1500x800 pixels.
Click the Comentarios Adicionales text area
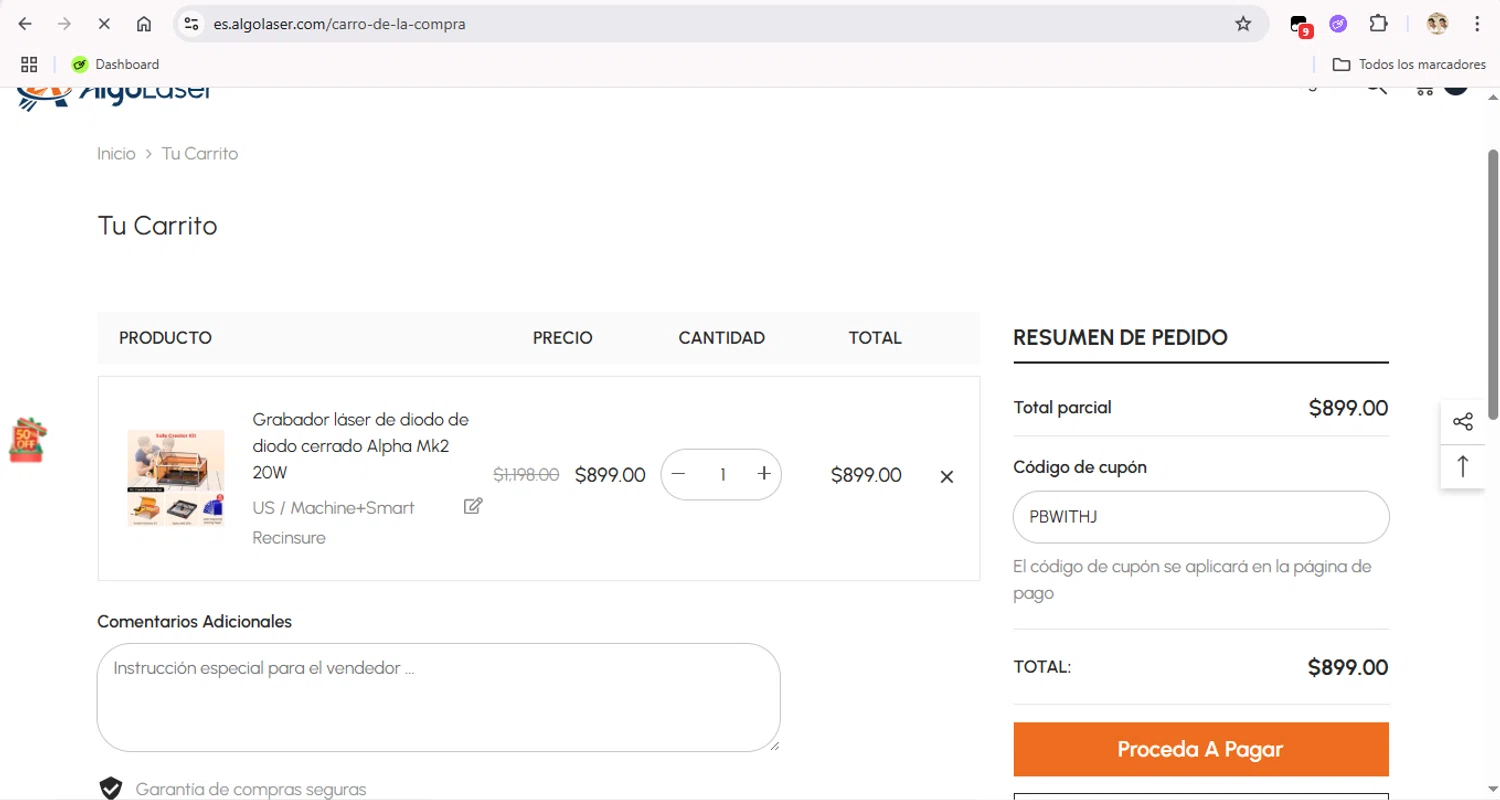[x=438, y=697]
